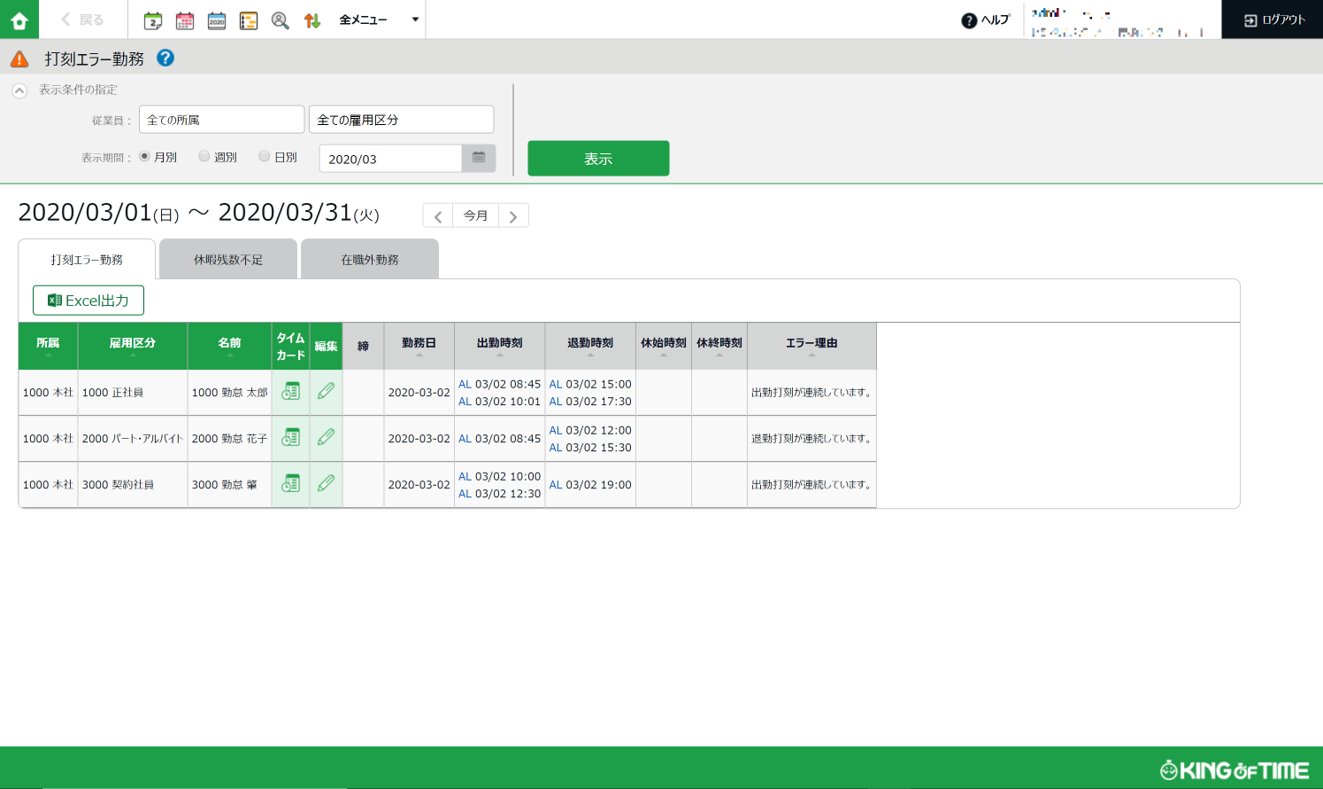Edit the record for 勤怠 花子

tap(326, 438)
